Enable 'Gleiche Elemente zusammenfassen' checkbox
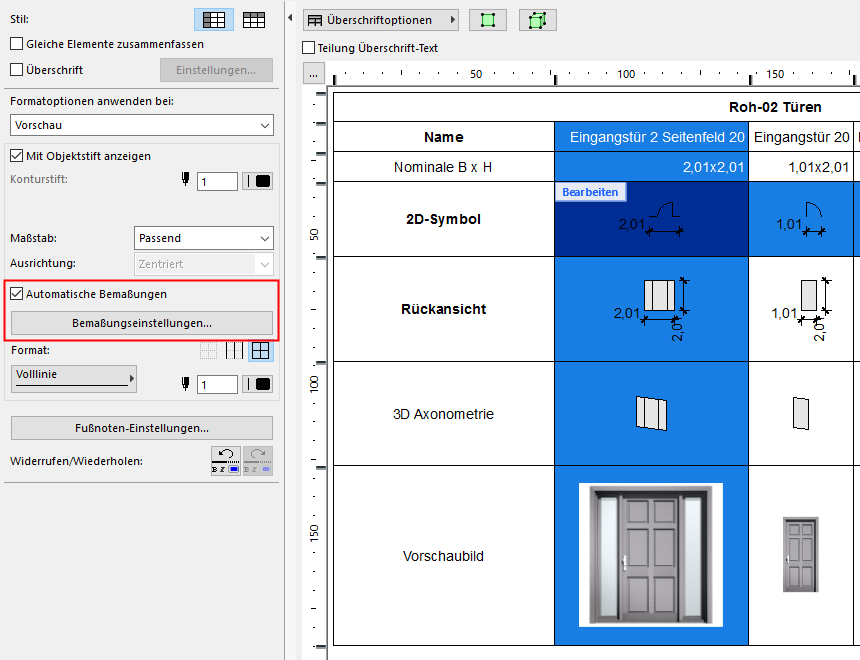 tap(16, 44)
